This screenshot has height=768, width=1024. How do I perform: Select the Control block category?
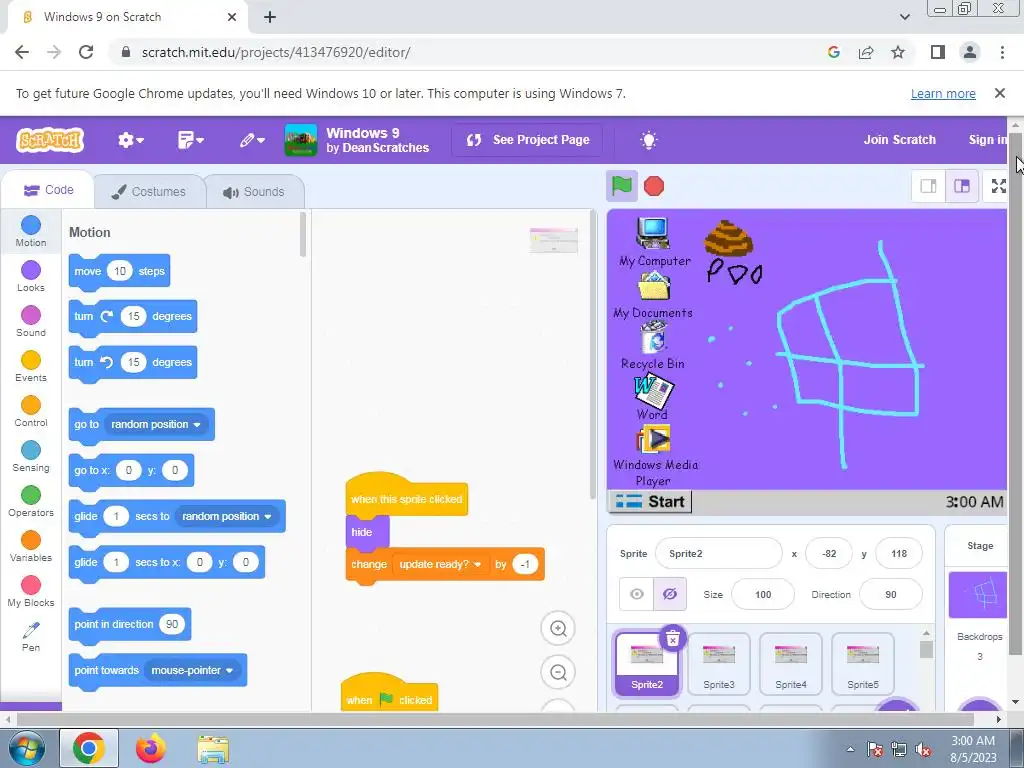(31, 411)
